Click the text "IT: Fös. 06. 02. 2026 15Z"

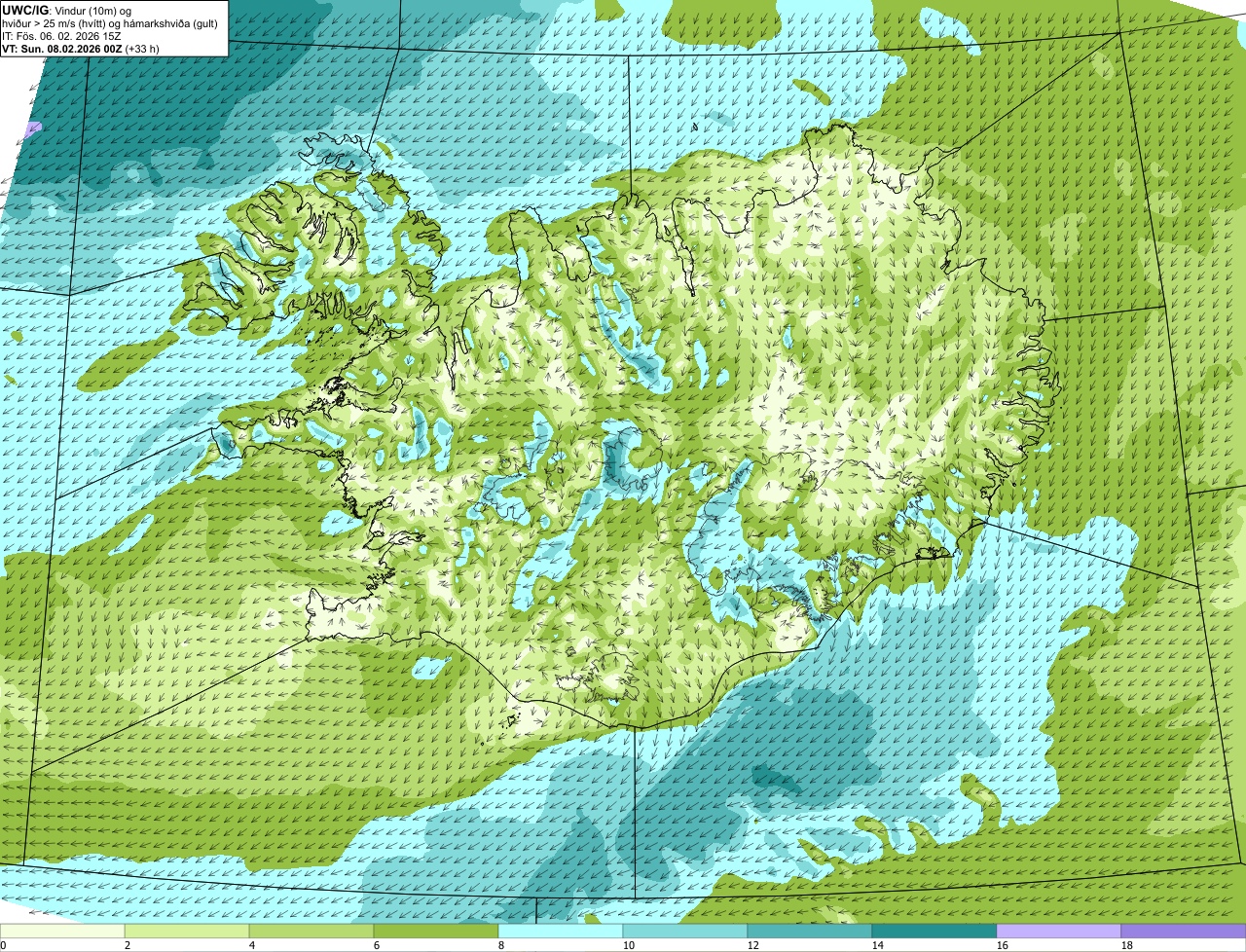pyautogui.click(x=60, y=36)
